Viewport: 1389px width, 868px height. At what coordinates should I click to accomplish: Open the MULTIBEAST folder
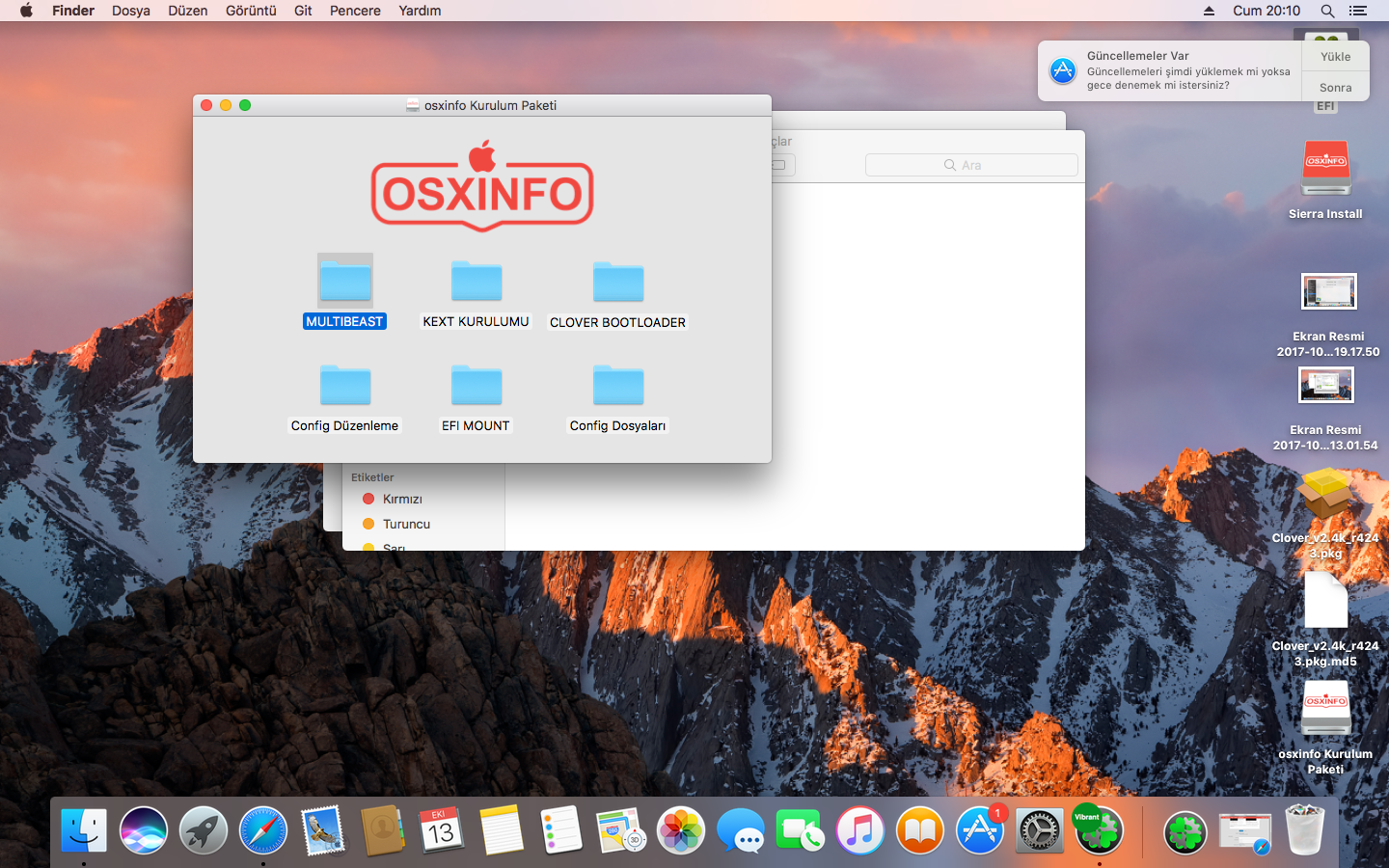click(344, 283)
